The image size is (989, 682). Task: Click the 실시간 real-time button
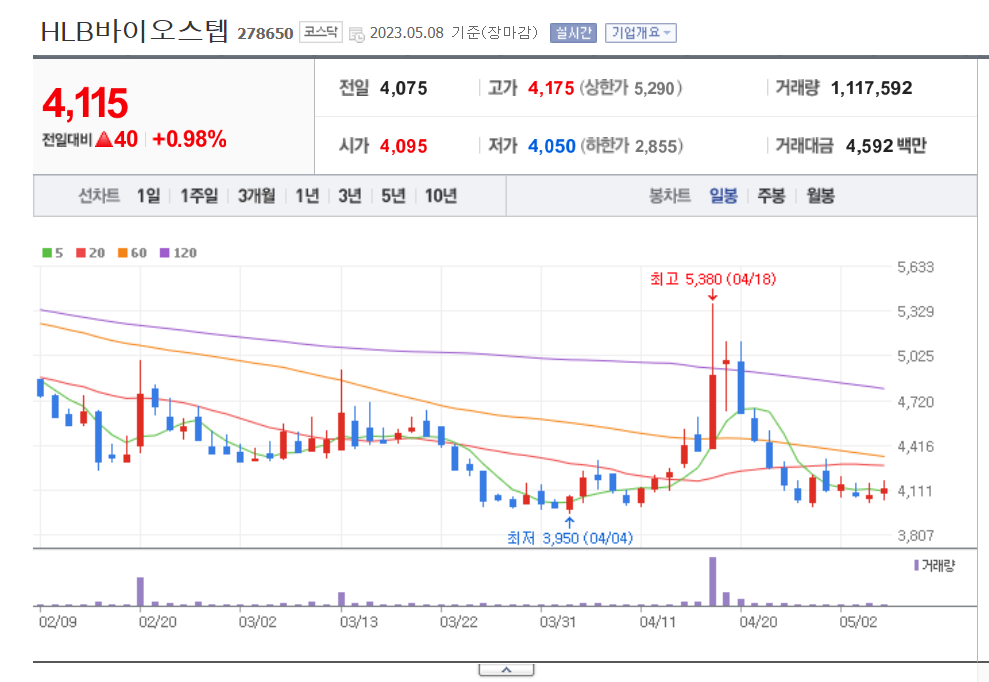click(x=573, y=33)
